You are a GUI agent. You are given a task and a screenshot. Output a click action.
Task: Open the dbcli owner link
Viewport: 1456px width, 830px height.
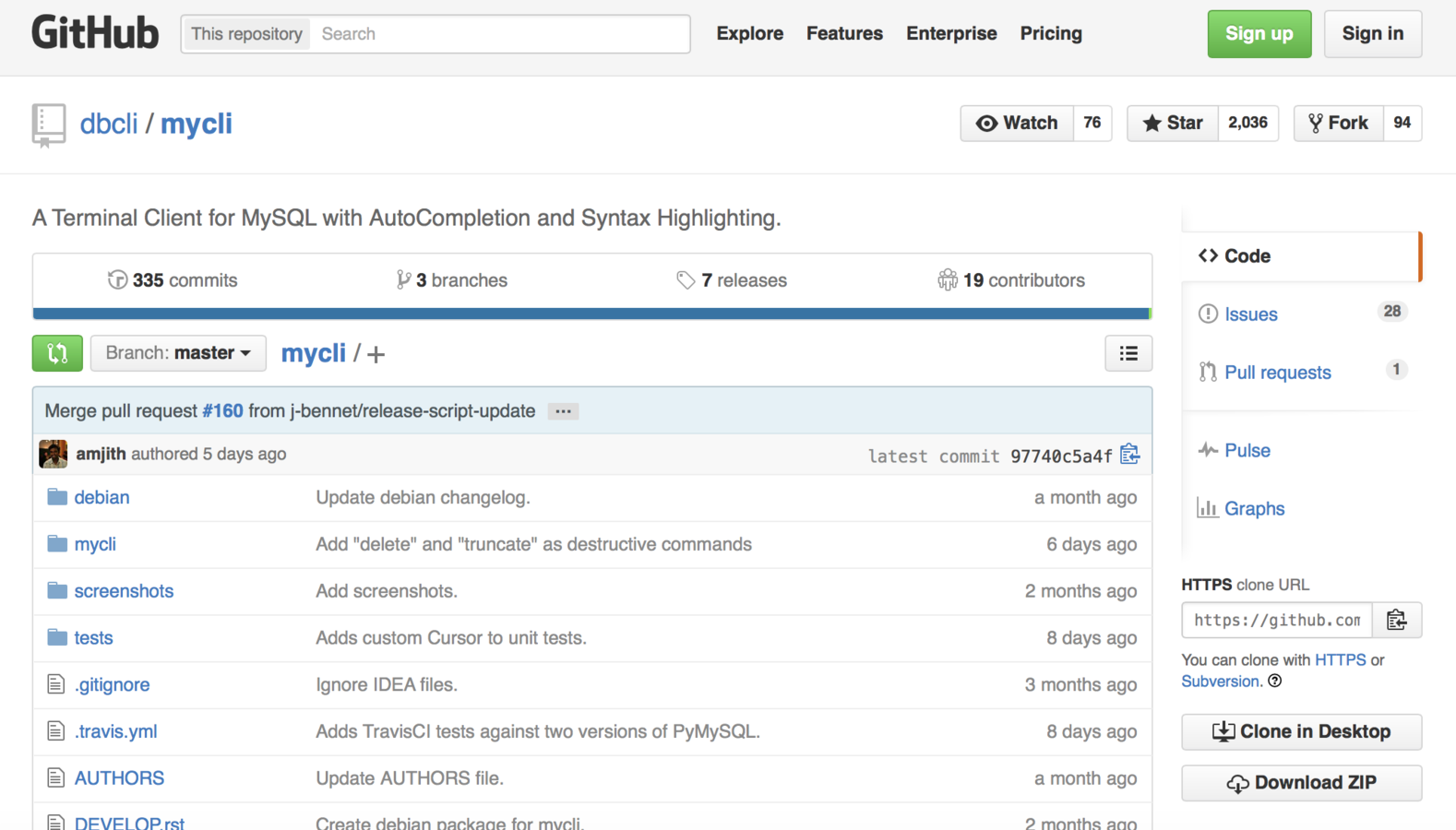click(x=109, y=124)
